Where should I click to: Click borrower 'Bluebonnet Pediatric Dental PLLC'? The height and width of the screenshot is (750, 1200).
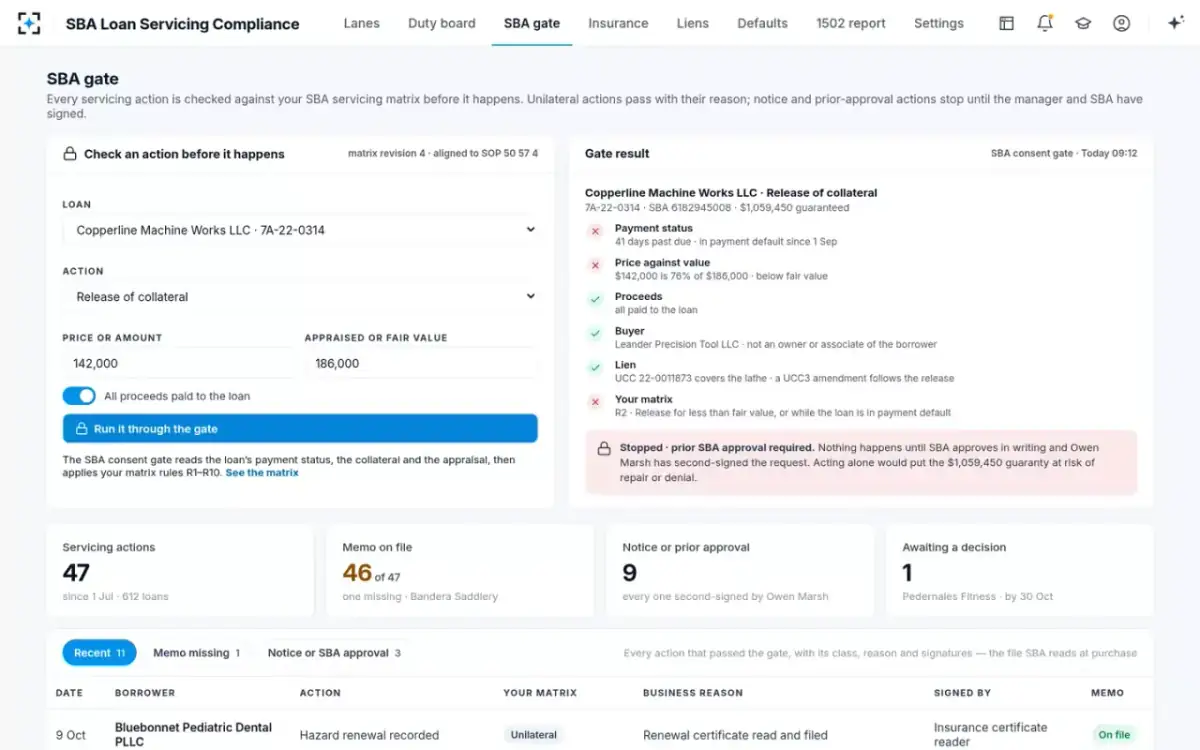pyautogui.click(x=195, y=735)
